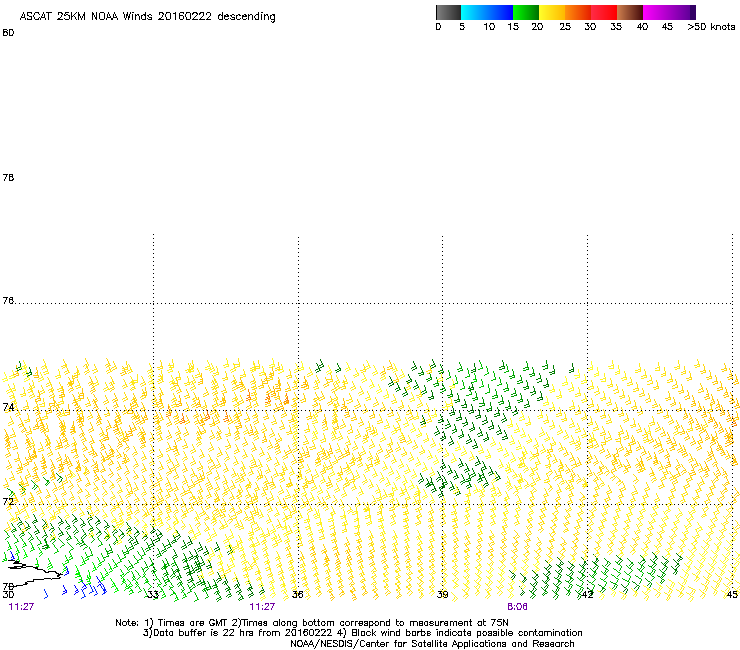This screenshot has width=740, height=650.
Task: Click the "0" label under the color bar
Action: pyautogui.click(x=438, y=27)
